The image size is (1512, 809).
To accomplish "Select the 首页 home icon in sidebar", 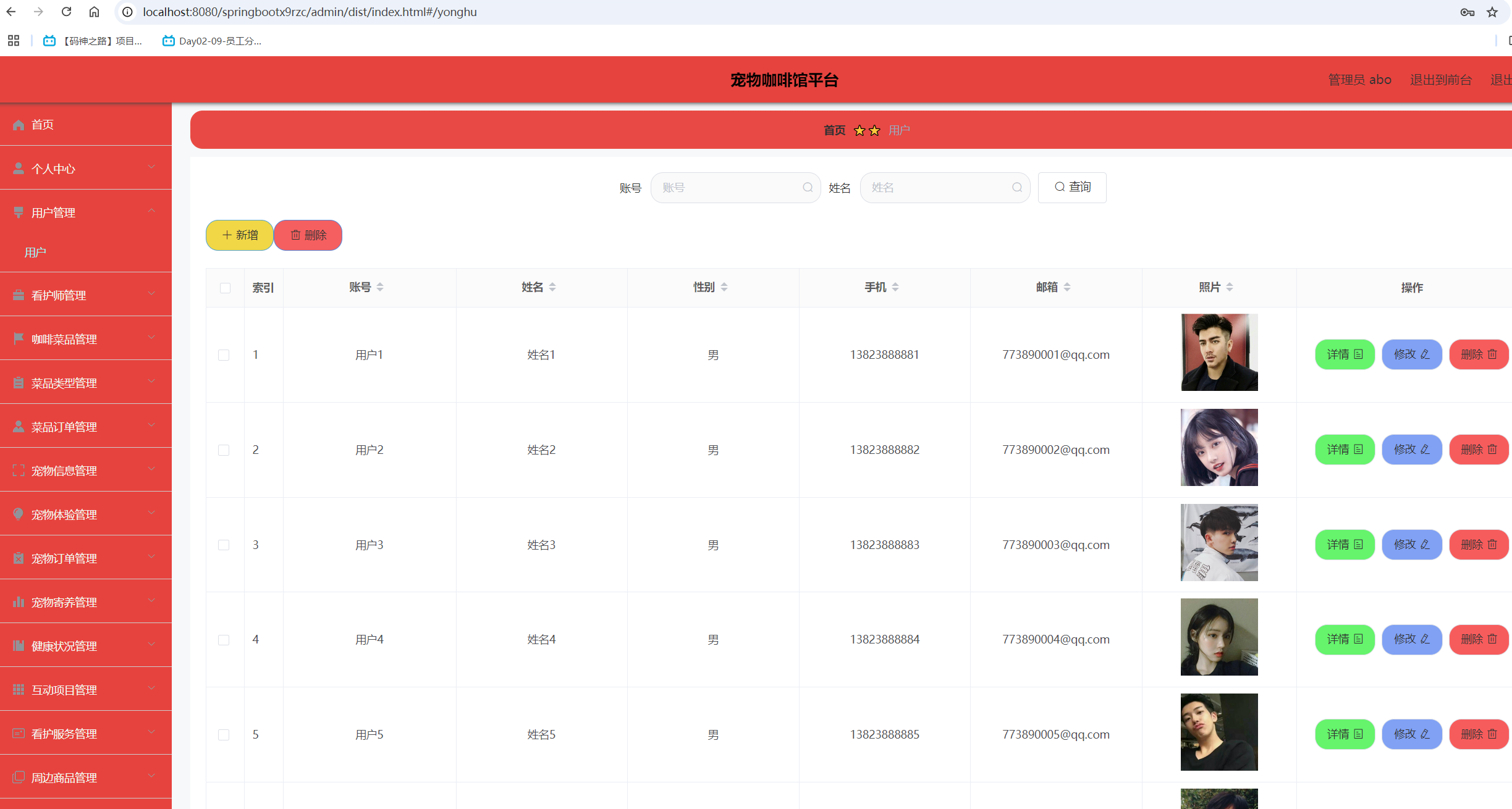I will (x=19, y=125).
